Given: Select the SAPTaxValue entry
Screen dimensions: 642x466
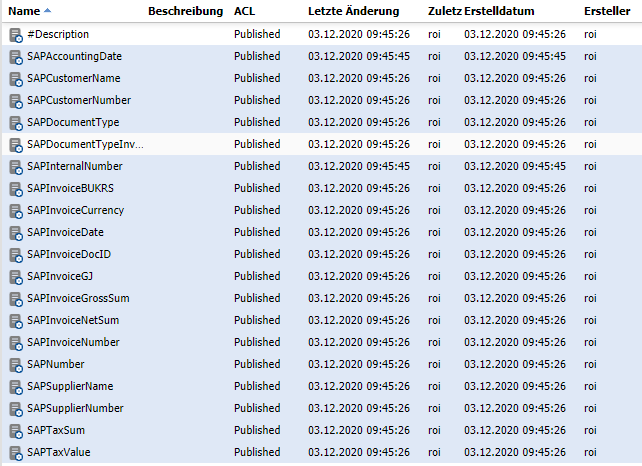Looking at the screenshot, I should (59, 452).
